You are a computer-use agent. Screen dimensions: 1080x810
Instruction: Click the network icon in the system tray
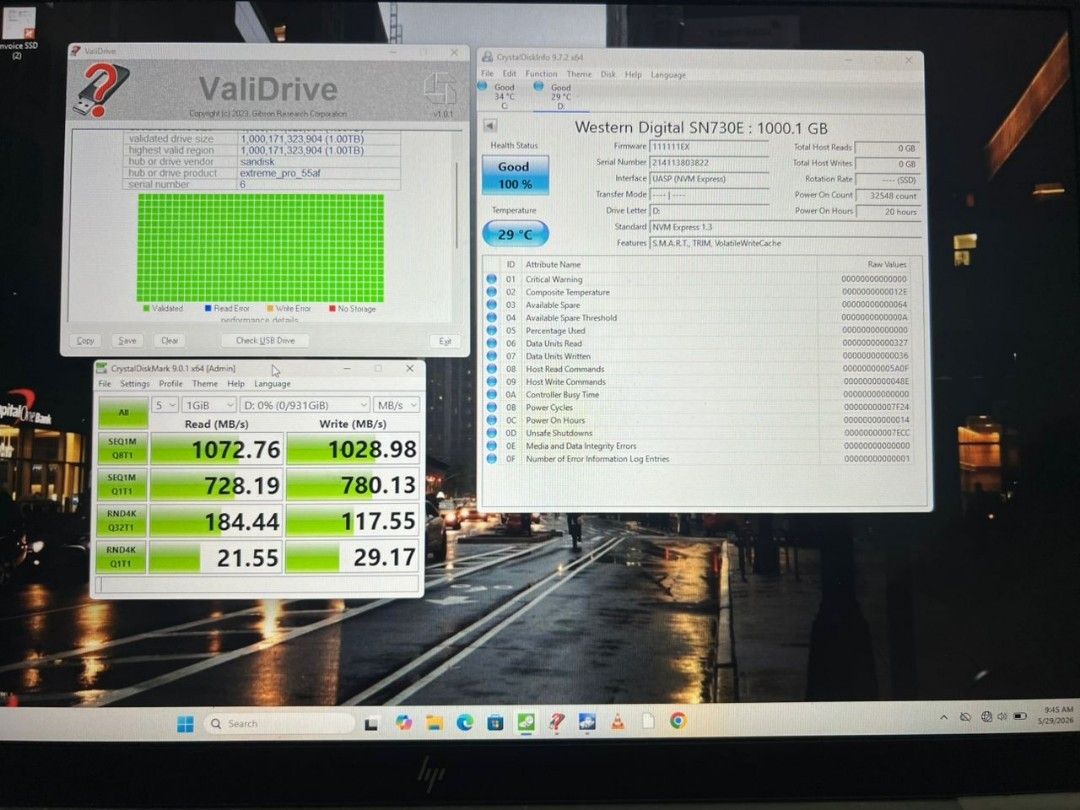coord(986,717)
